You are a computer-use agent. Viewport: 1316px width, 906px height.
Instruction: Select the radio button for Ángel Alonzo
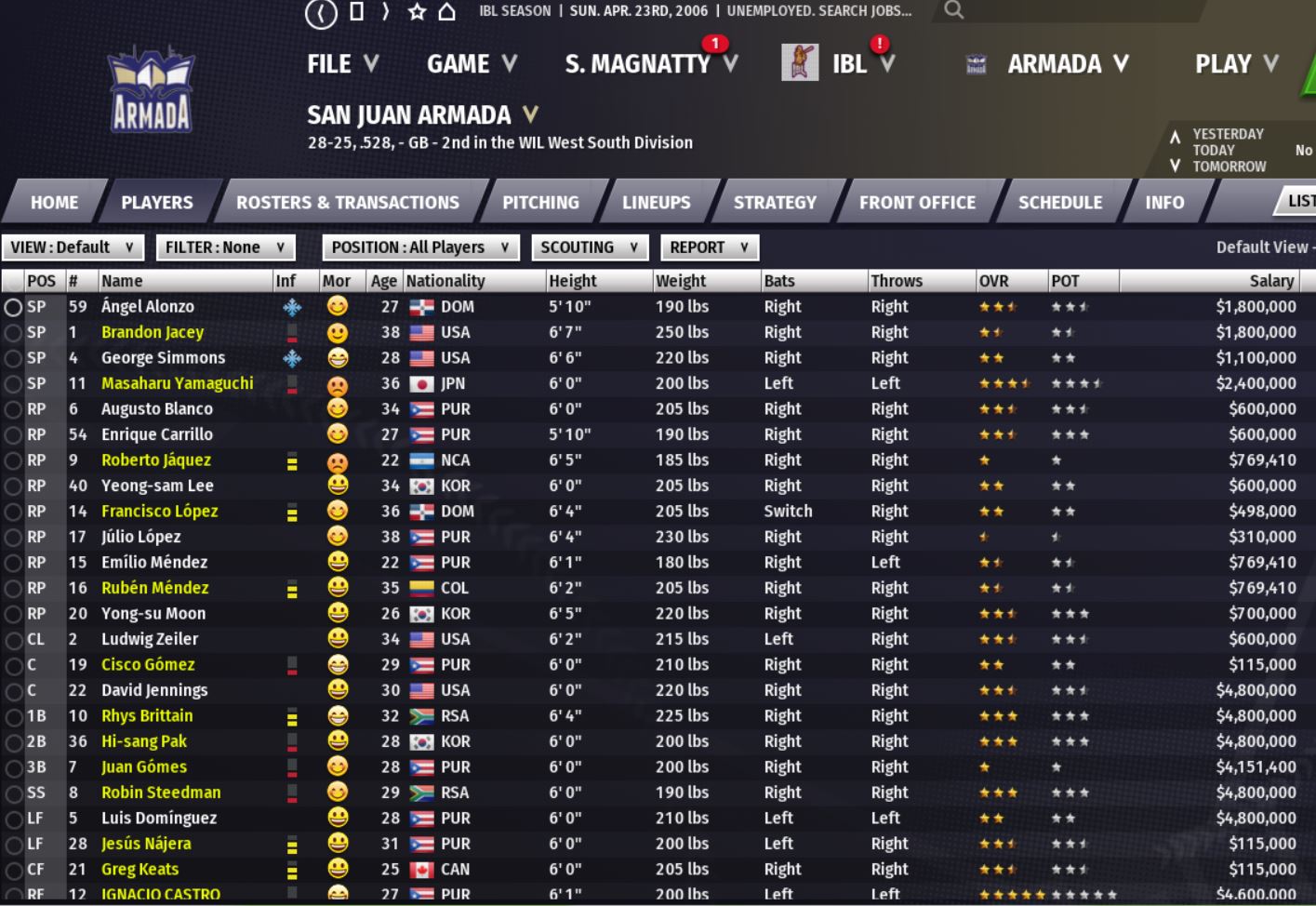click(x=13, y=307)
